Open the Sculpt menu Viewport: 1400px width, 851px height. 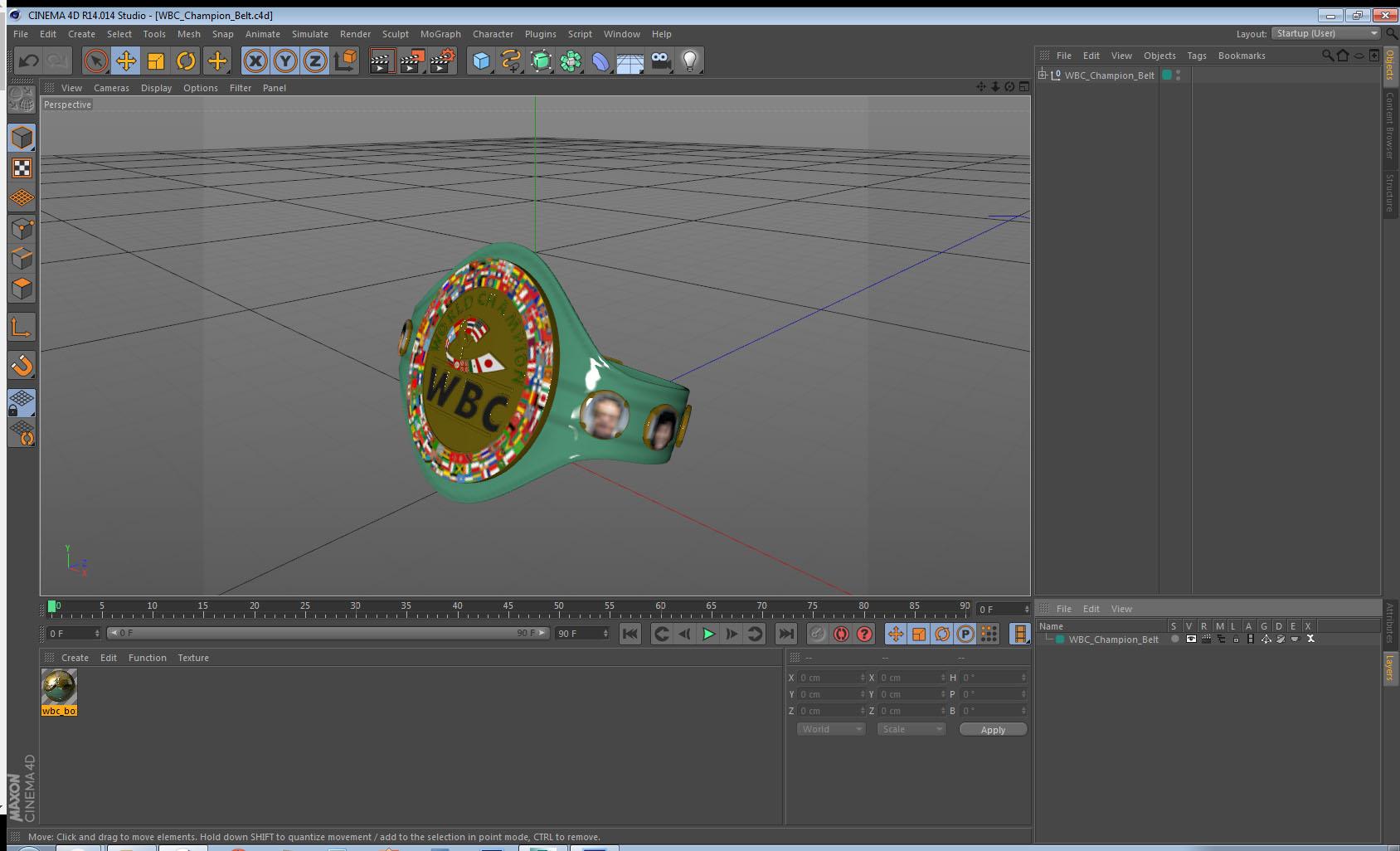[x=396, y=34]
